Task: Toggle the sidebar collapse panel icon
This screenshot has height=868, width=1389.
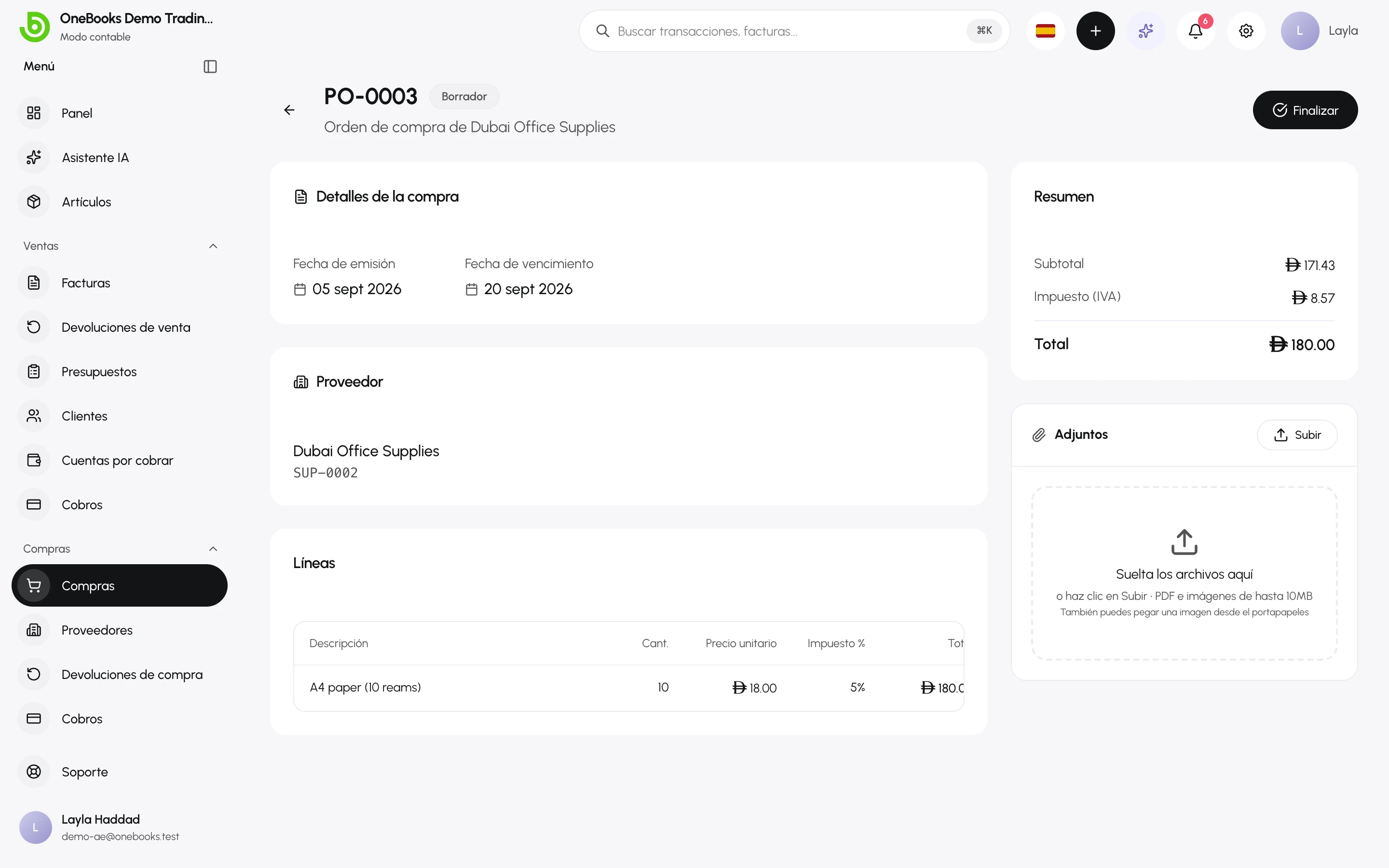Action: click(x=210, y=67)
